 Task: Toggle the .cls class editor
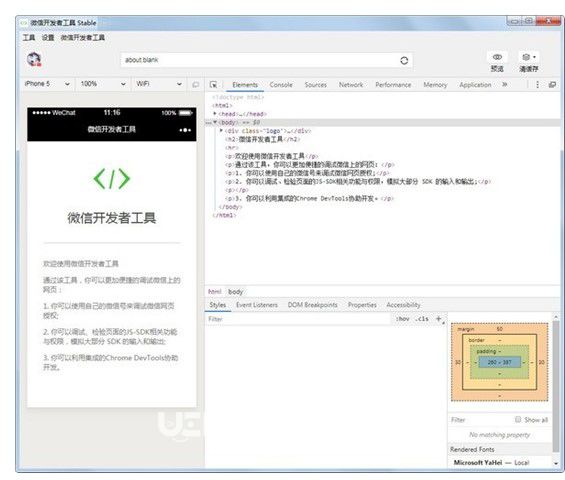422,319
